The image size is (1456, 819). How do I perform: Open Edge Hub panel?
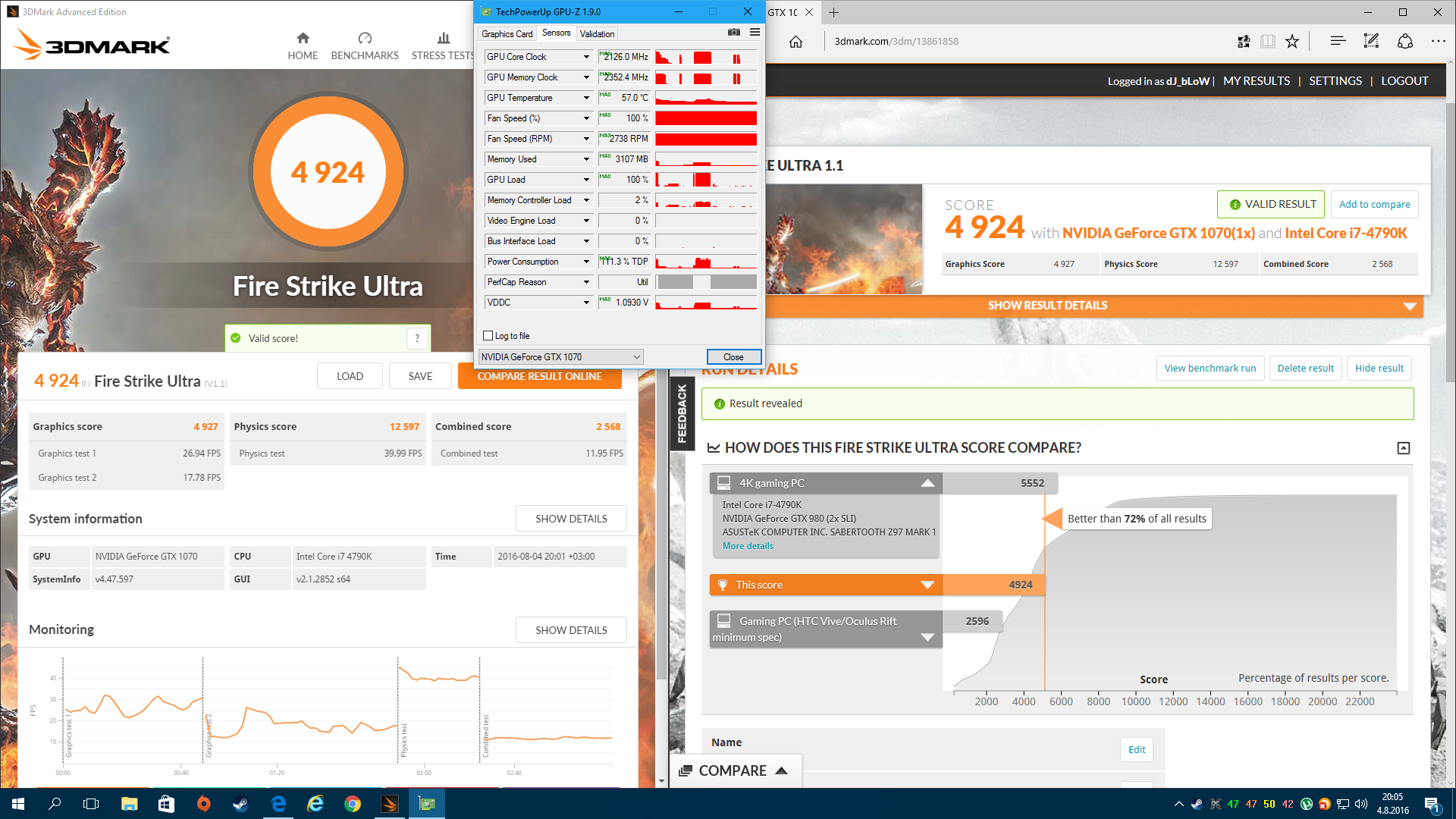point(1338,42)
